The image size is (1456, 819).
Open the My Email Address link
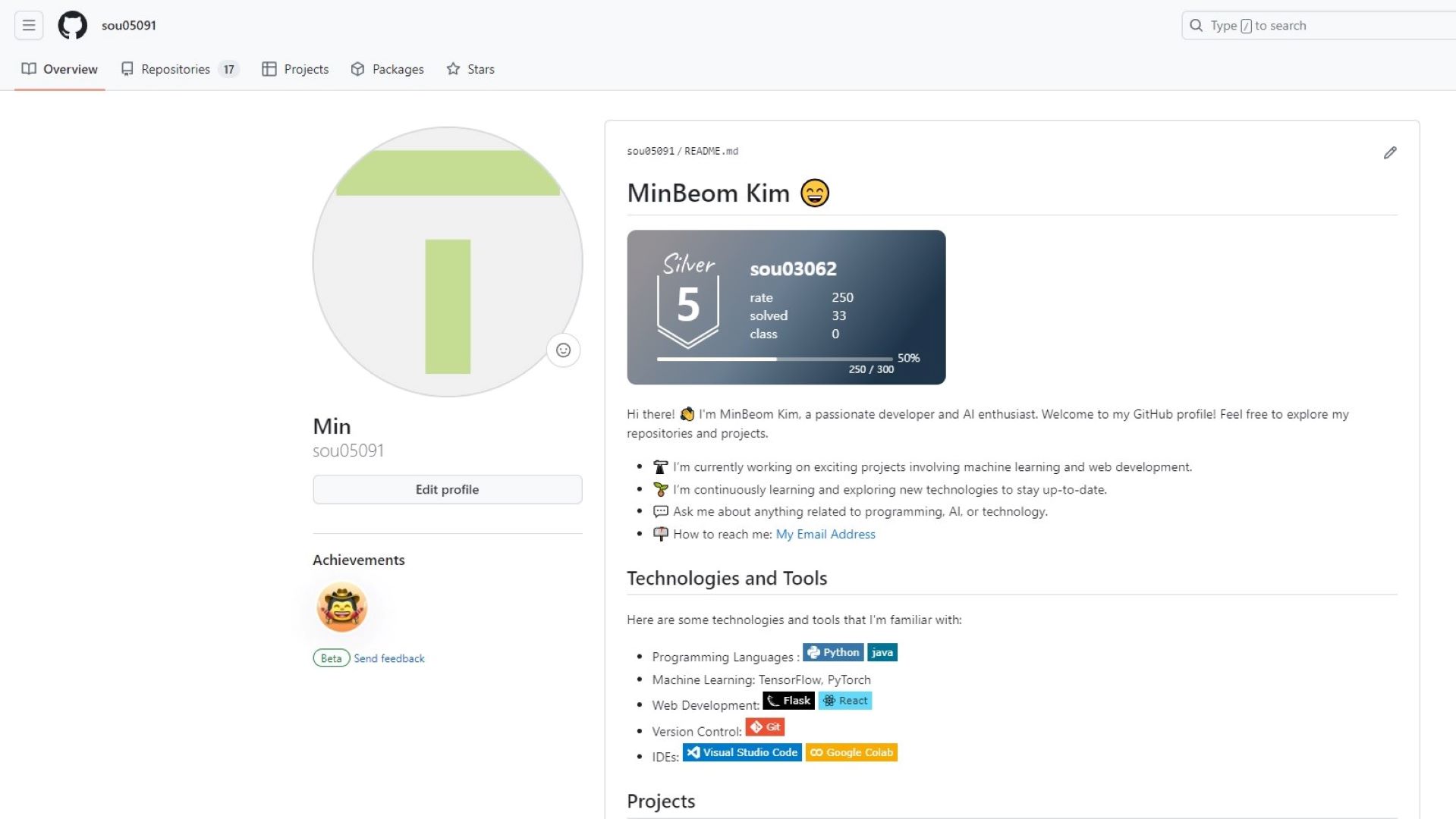tap(825, 534)
